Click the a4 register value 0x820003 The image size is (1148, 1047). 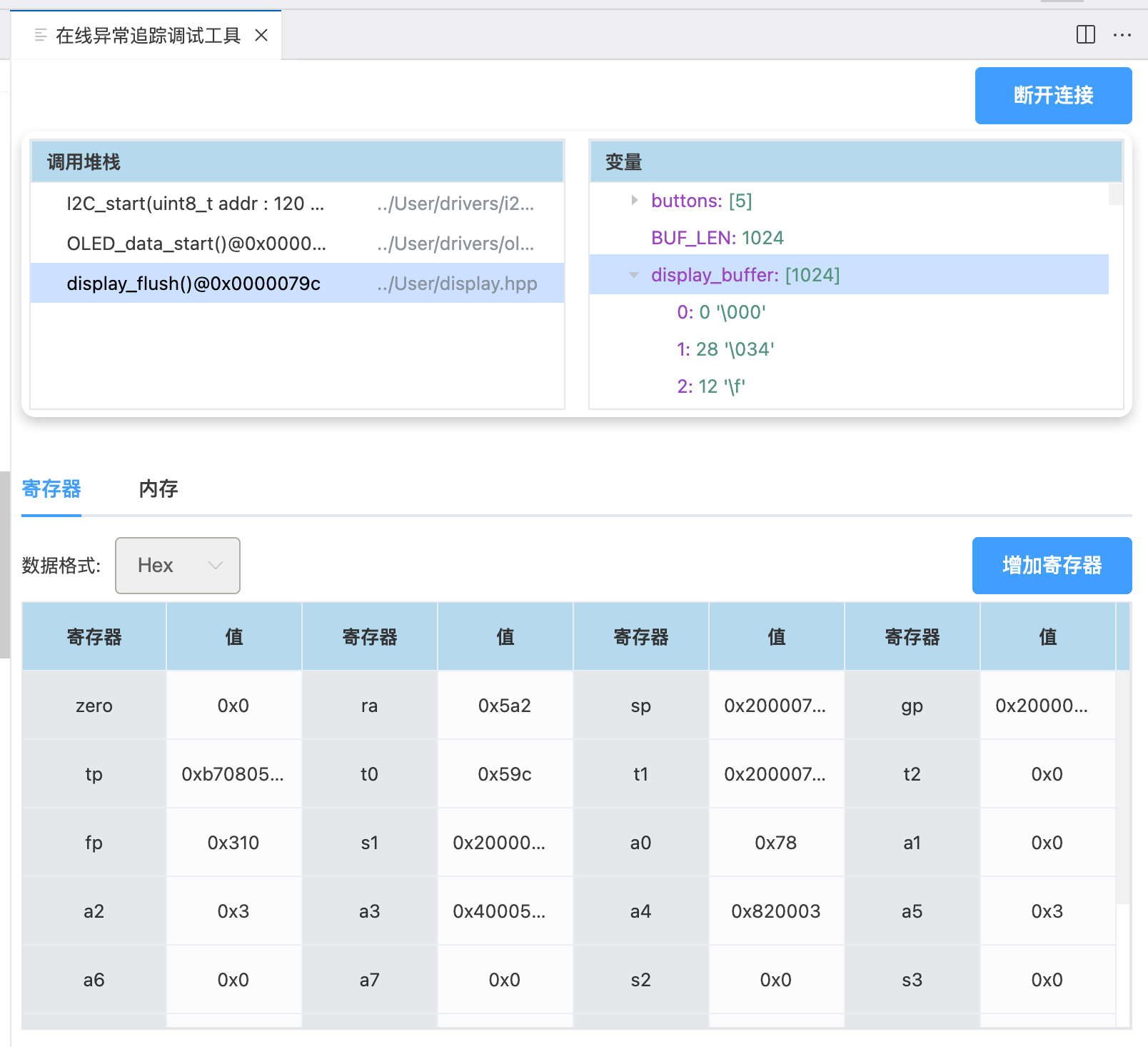[775, 911]
